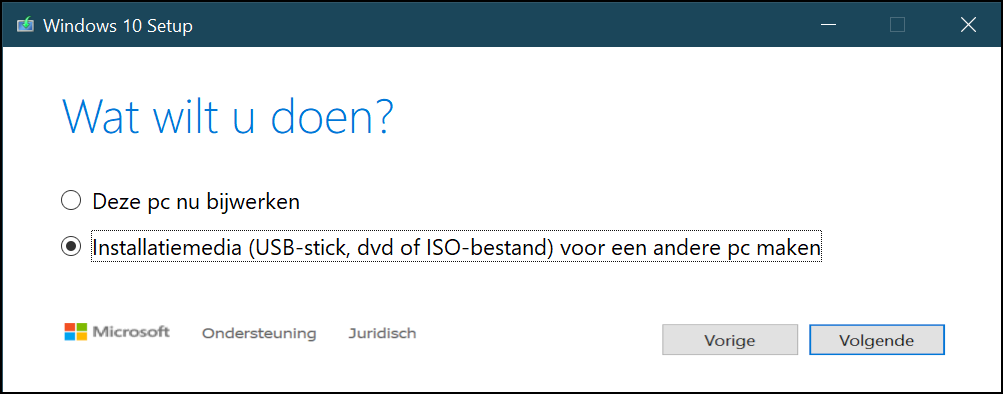
Task: Click the Windows 10 Setup title bar icon
Action: 26,26
